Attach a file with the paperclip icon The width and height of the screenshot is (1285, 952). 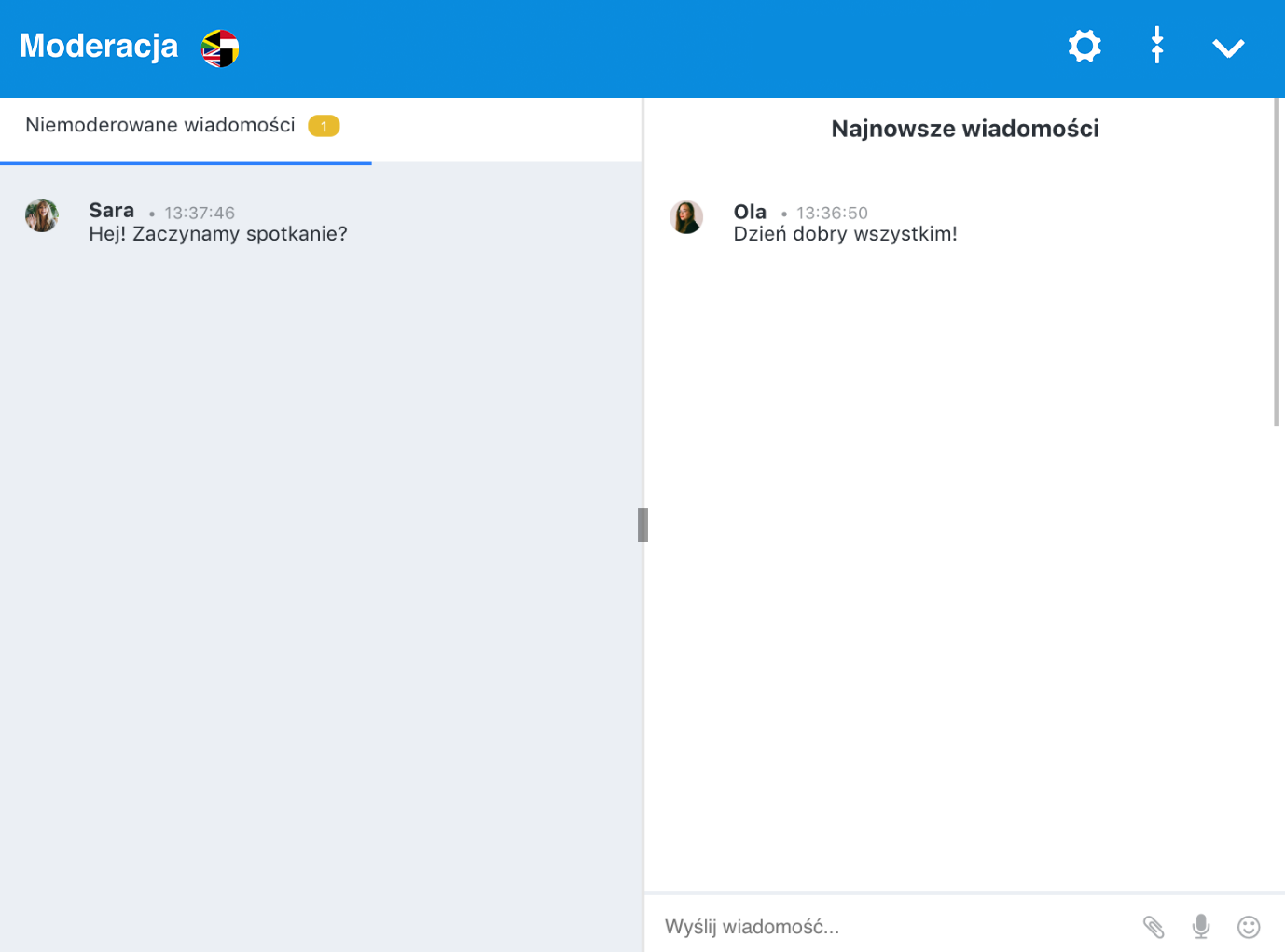(x=1154, y=926)
